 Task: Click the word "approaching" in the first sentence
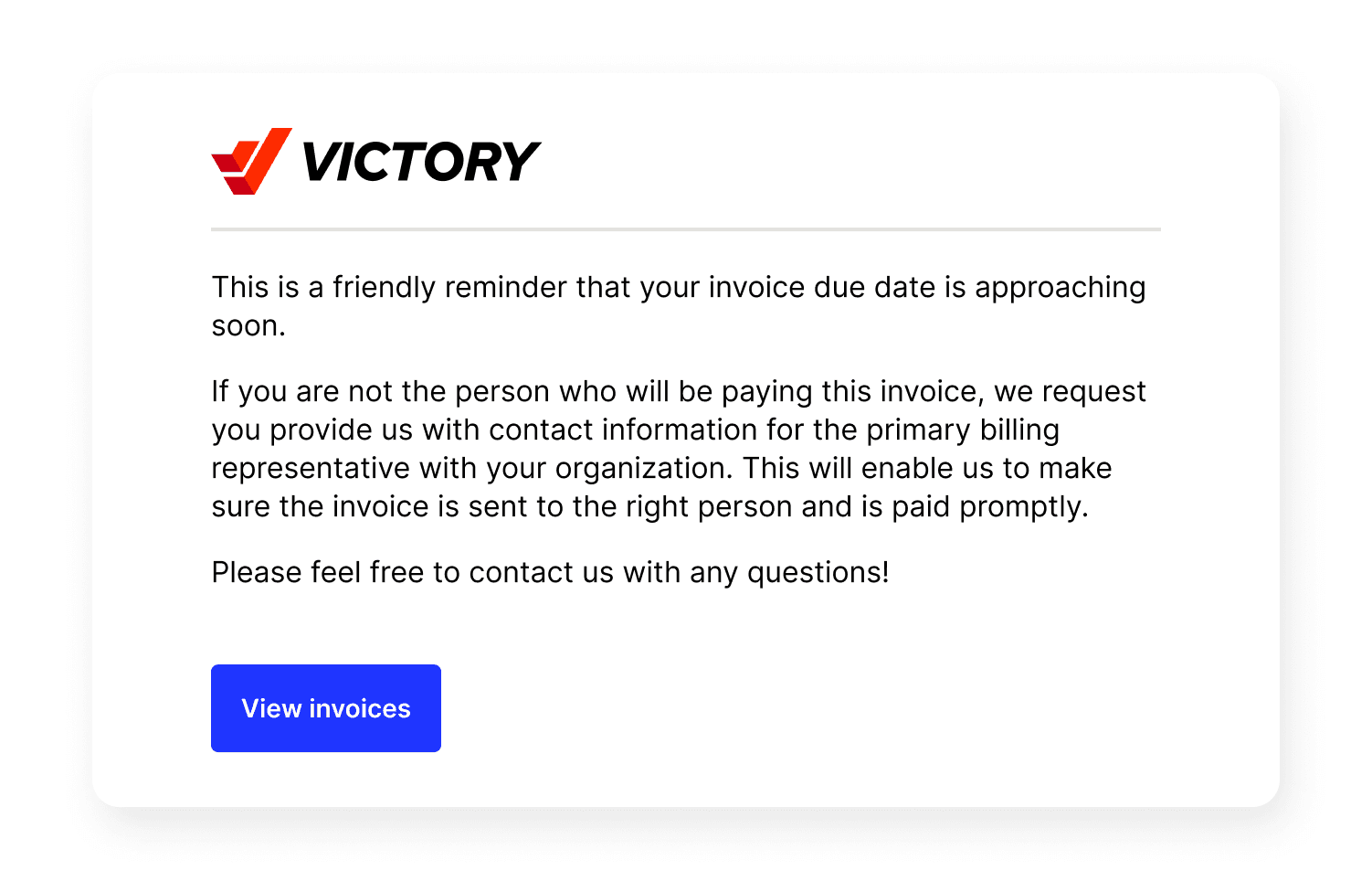click(1060, 287)
